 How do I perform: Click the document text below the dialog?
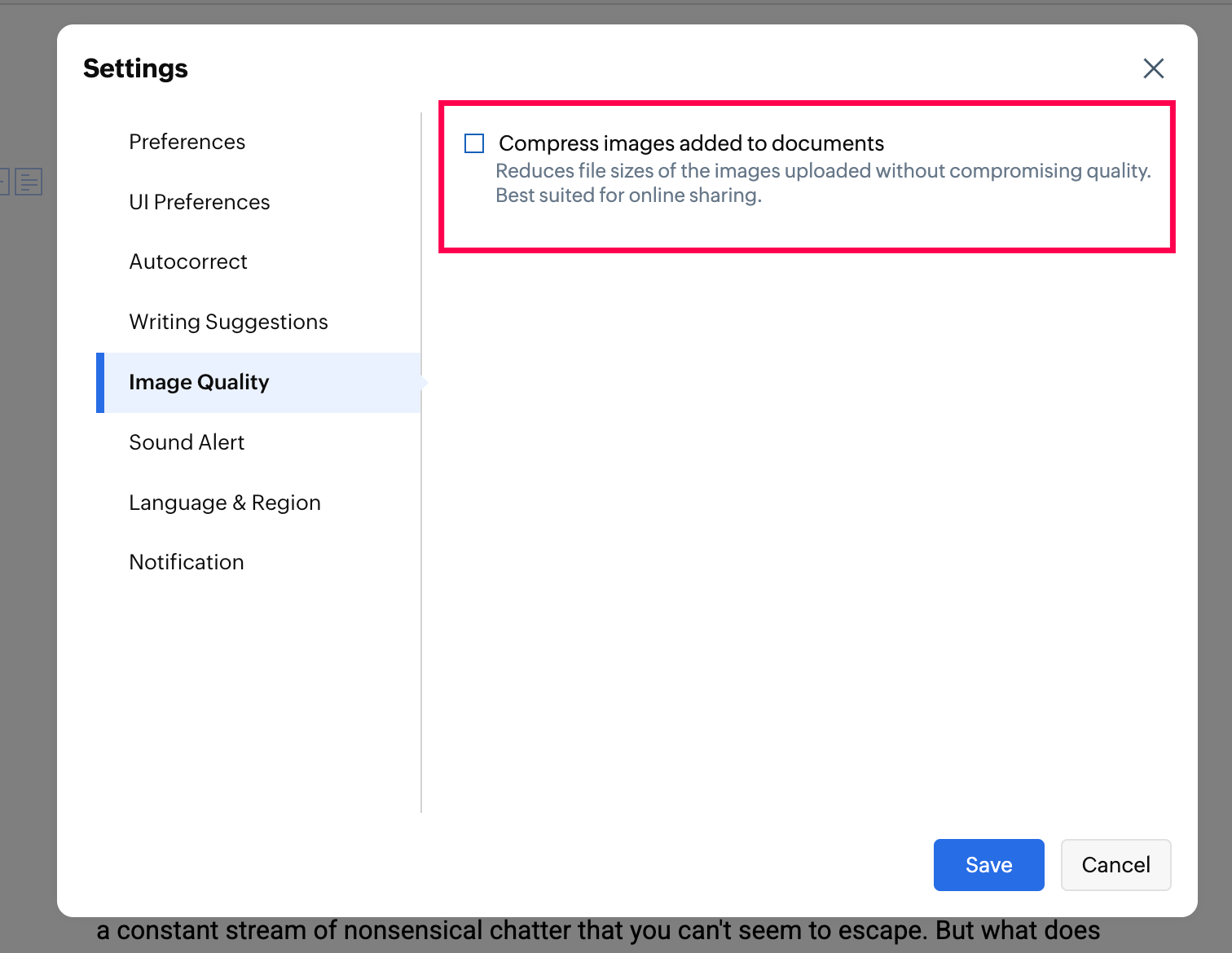598,931
